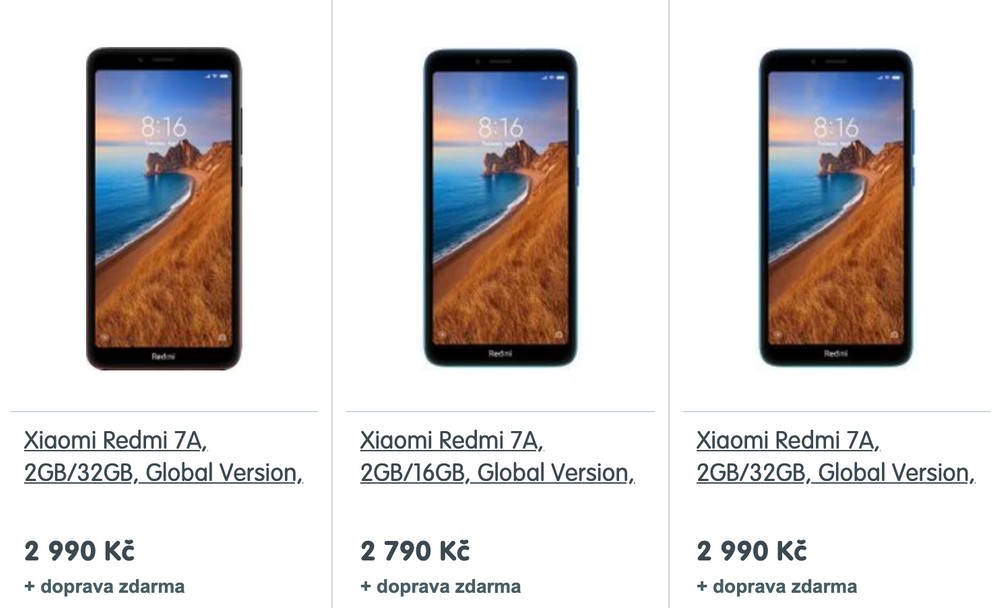Click the 8:16 clock on the third phone
Image resolution: width=1000 pixels, height=608 pixels.
tap(836, 128)
